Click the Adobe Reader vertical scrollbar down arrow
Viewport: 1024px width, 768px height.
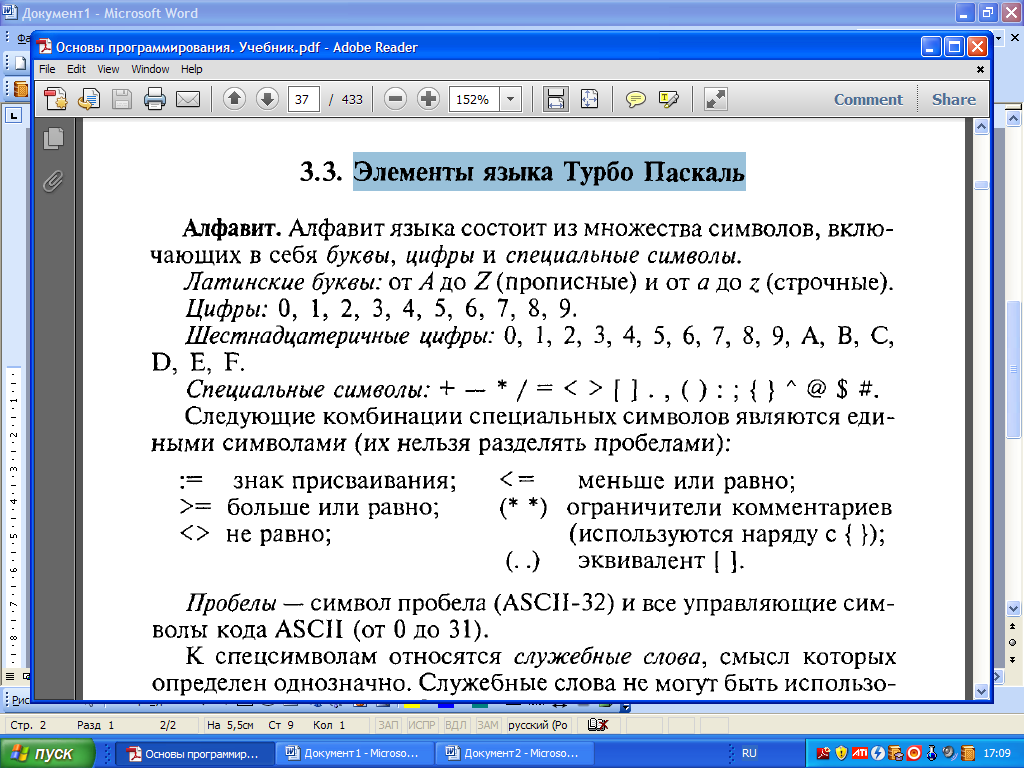coord(982,690)
